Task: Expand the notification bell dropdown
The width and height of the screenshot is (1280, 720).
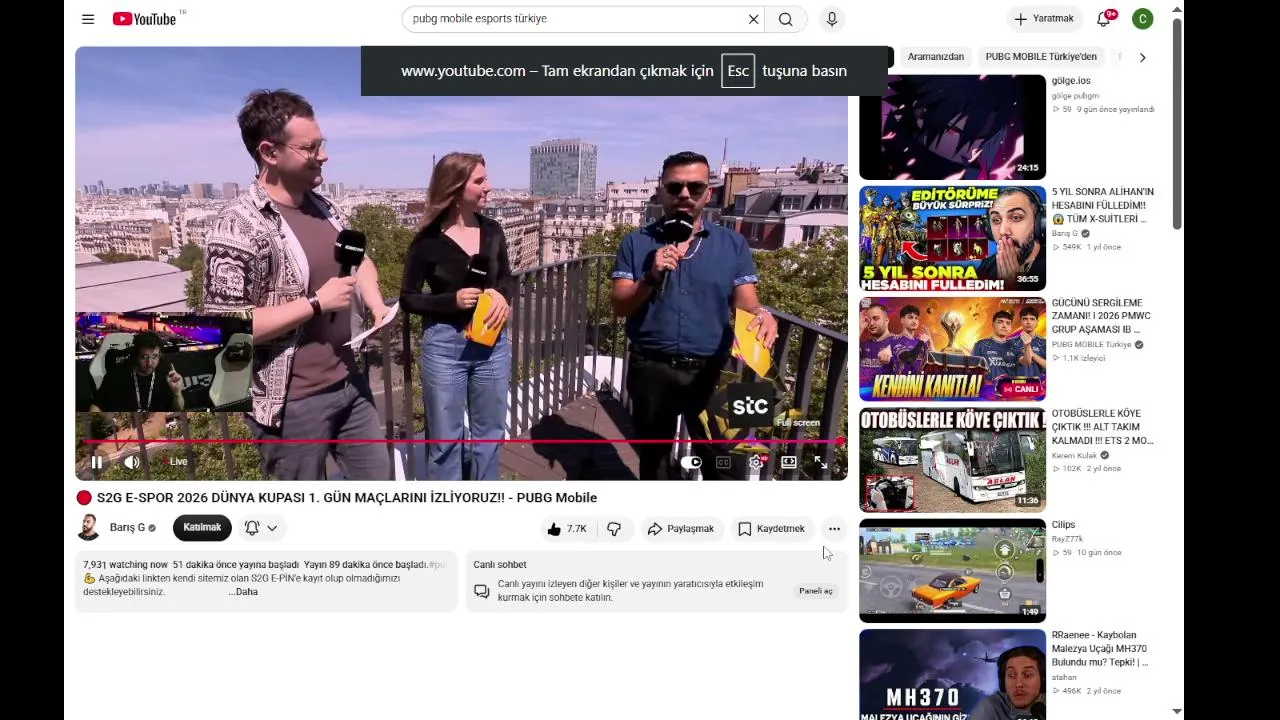Action: [x=262, y=528]
